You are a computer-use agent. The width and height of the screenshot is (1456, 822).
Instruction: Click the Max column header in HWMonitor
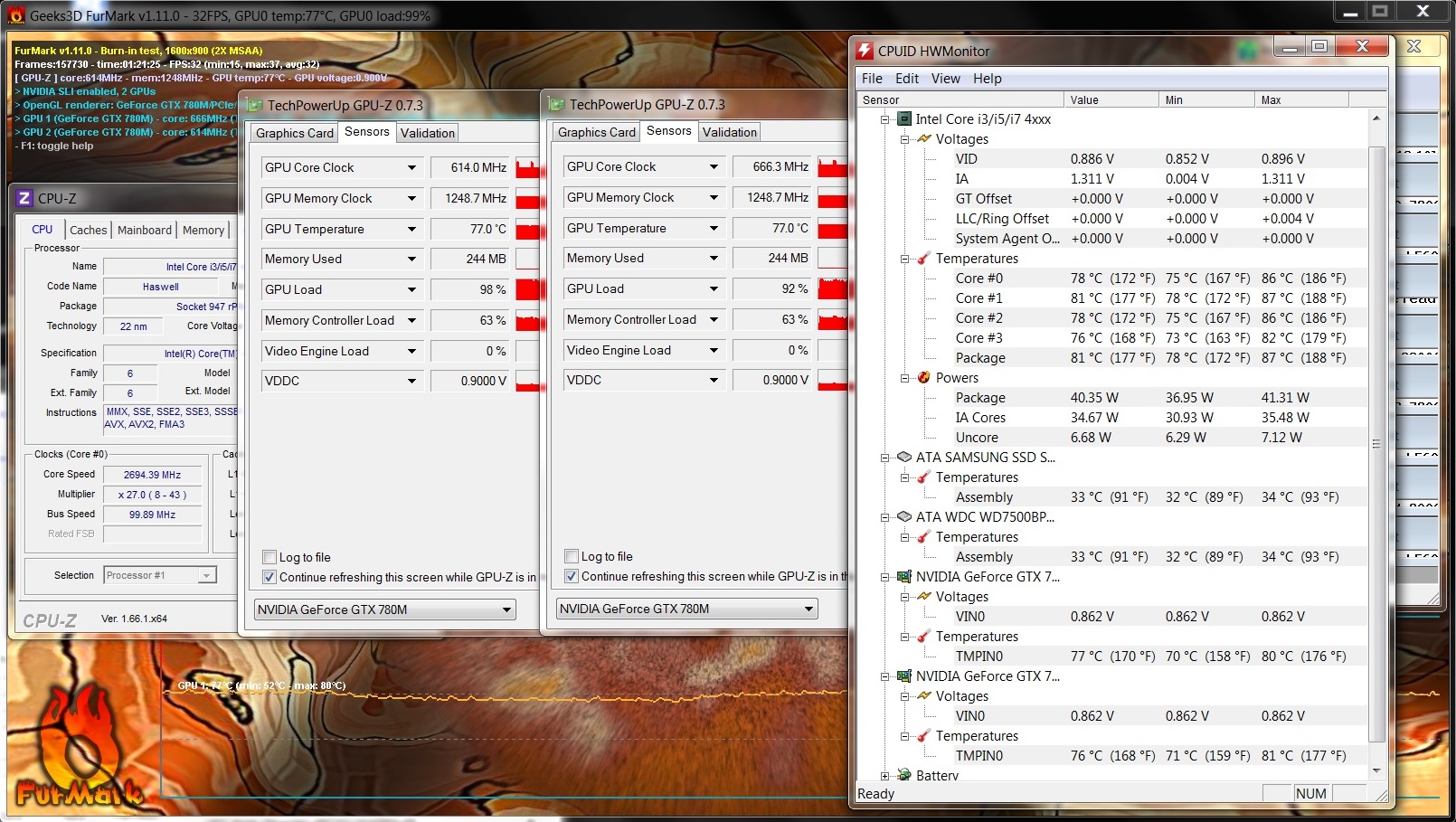click(1302, 99)
